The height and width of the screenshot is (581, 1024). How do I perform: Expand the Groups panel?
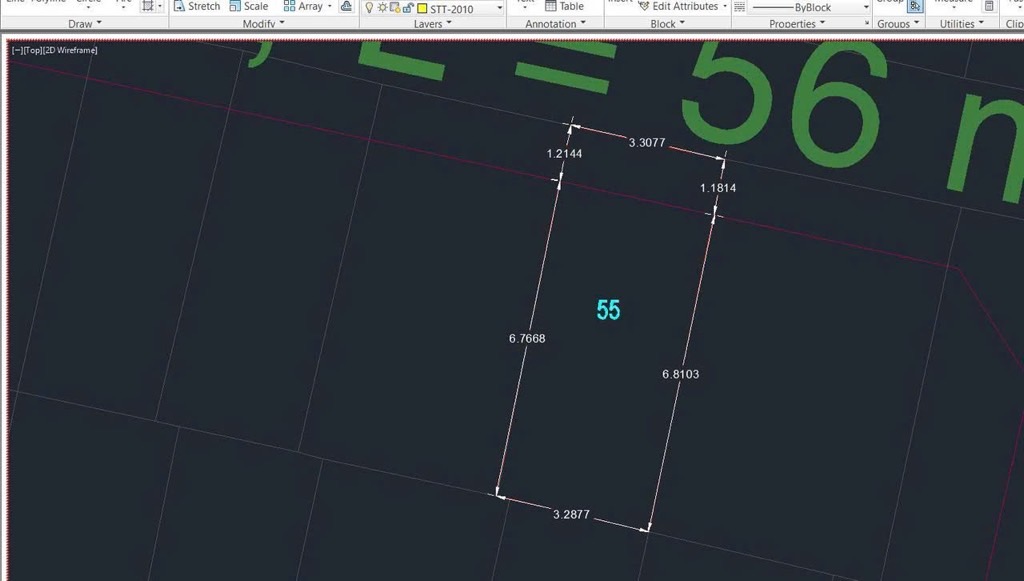point(898,24)
